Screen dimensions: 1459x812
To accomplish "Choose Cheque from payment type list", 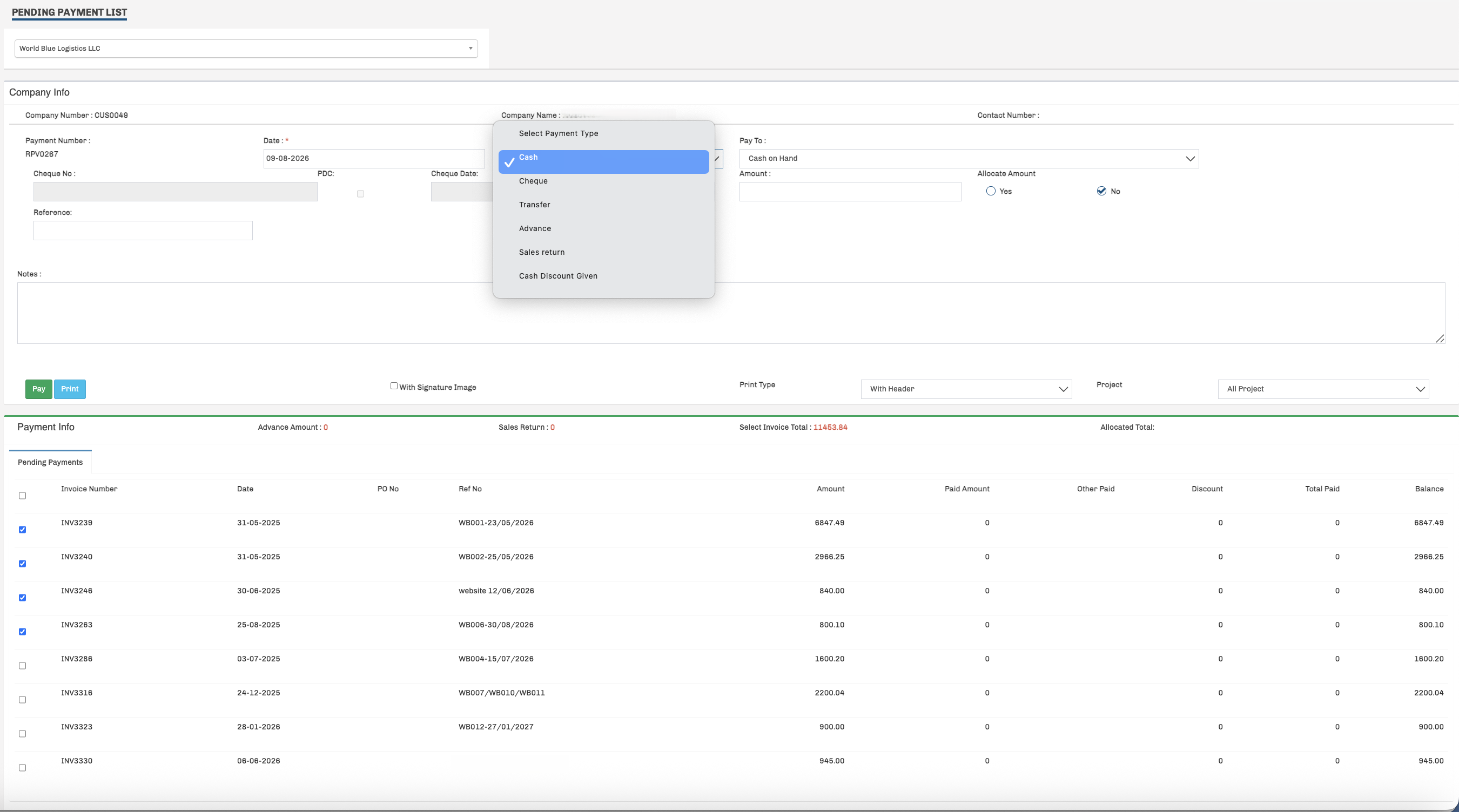I will tap(603, 181).
